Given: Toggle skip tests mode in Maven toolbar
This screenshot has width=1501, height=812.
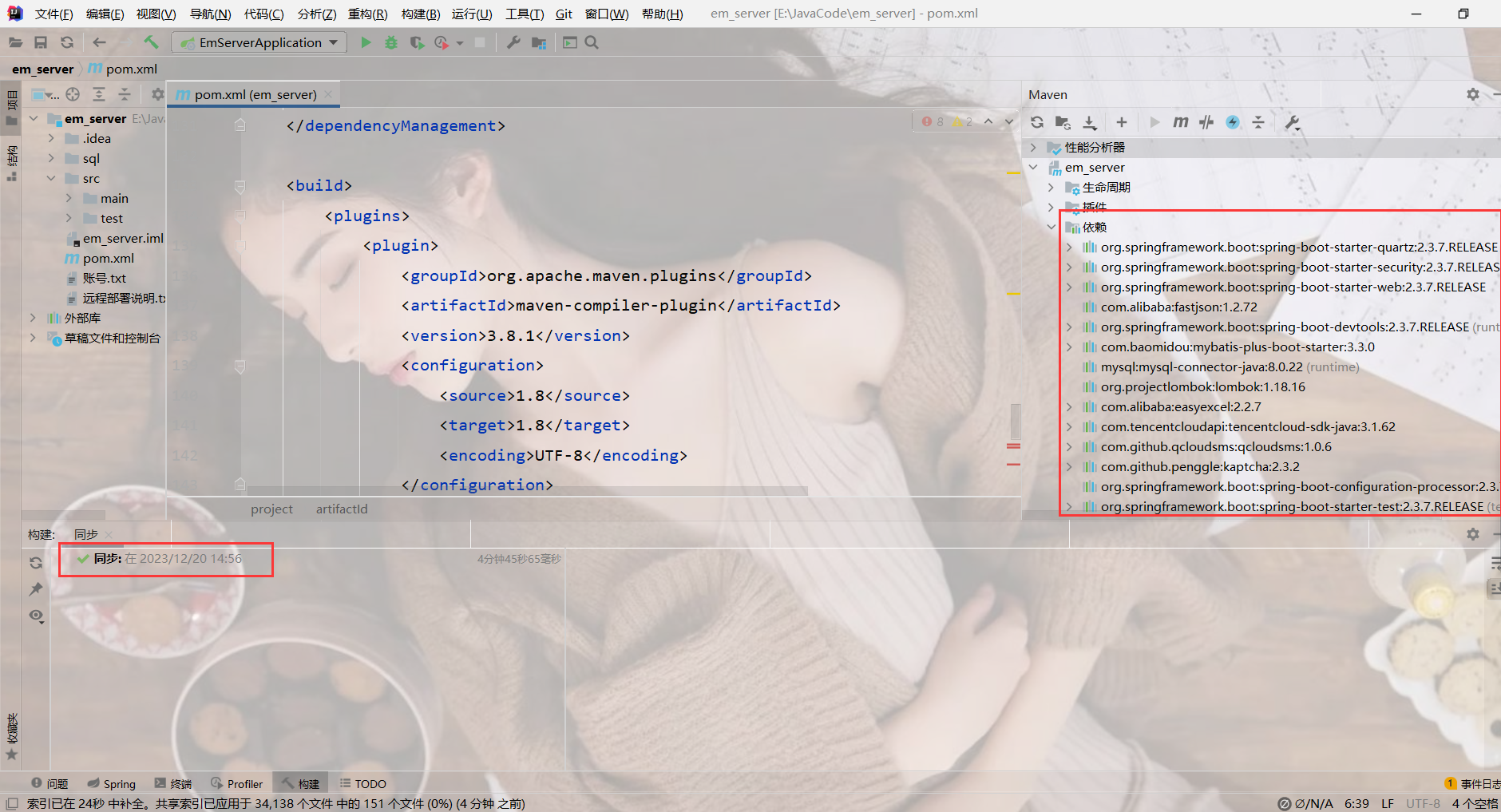Looking at the screenshot, I should coord(1233,122).
